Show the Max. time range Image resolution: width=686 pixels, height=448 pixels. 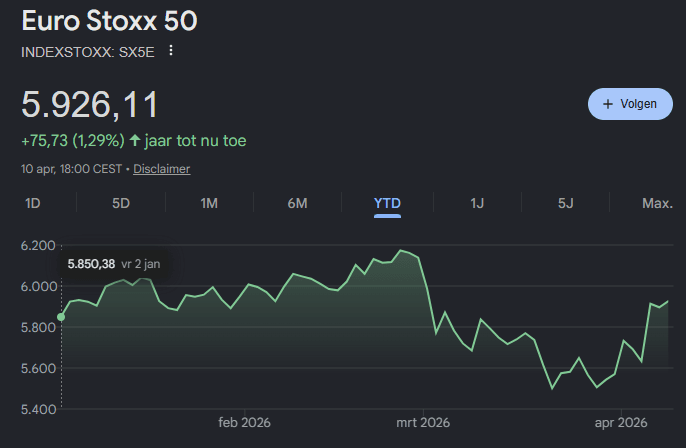pyautogui.click(x=656, y=203)
